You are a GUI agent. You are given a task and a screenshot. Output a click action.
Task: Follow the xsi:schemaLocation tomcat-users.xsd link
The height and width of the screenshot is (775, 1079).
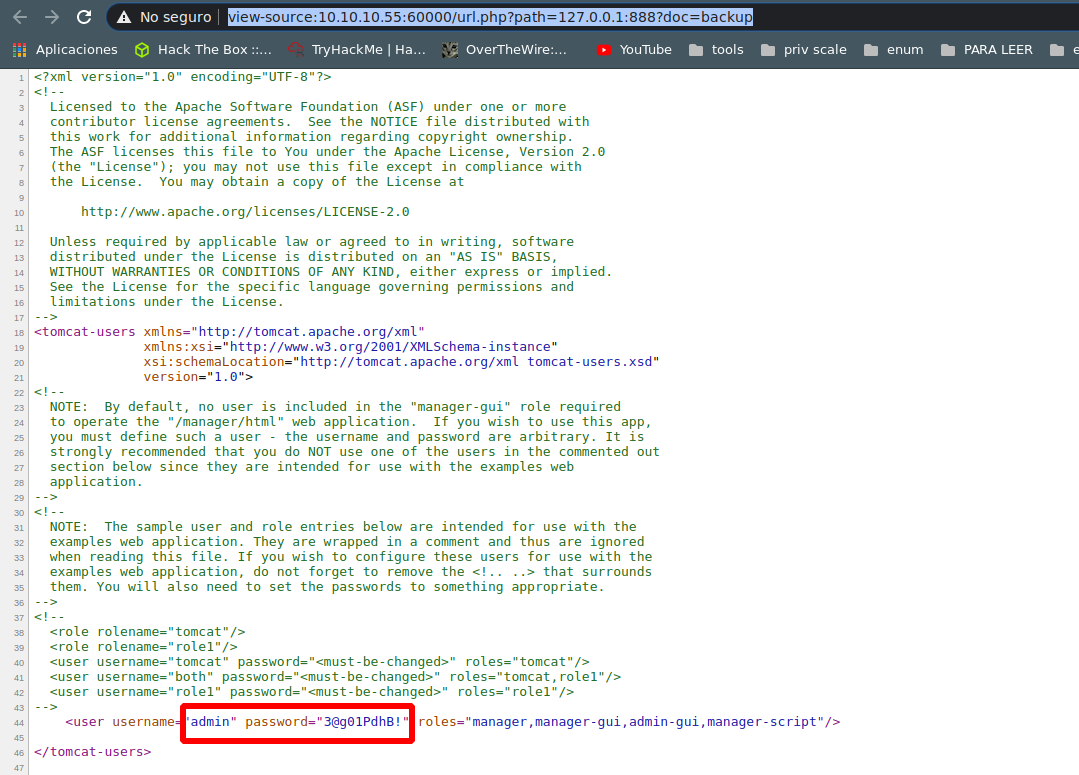pyautogui.click(x=476, y=362)
